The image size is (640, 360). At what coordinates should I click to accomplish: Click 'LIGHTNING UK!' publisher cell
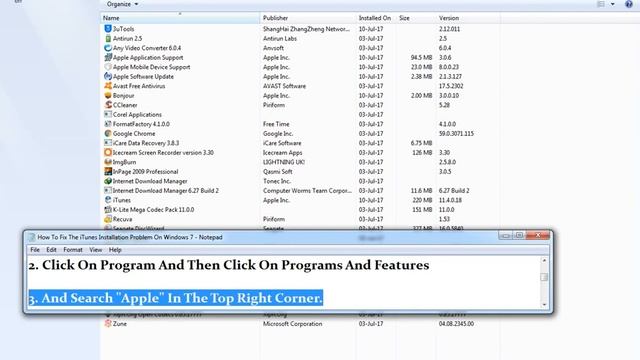284,162
